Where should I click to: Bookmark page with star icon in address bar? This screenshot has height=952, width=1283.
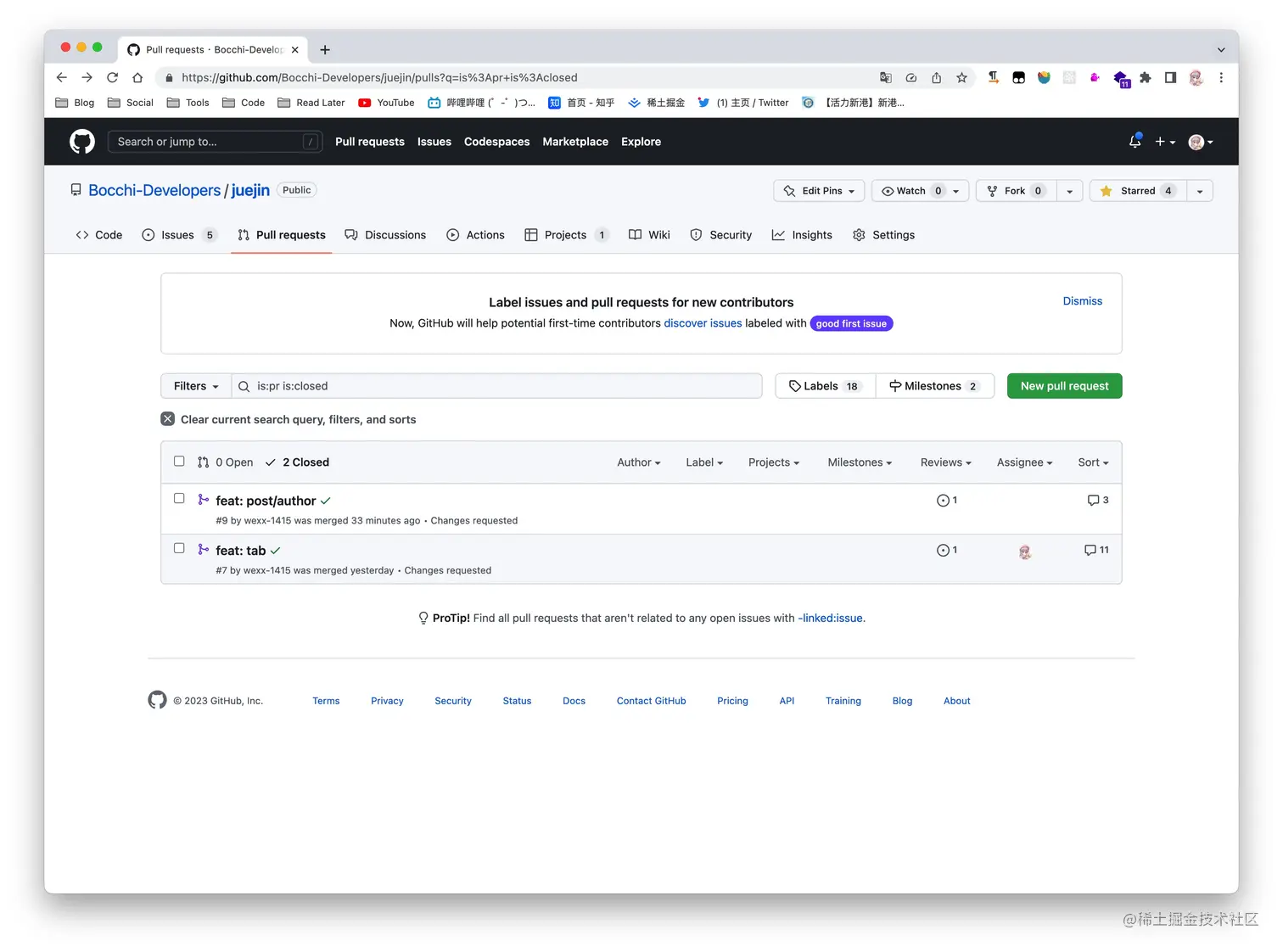tap(961, 77)
